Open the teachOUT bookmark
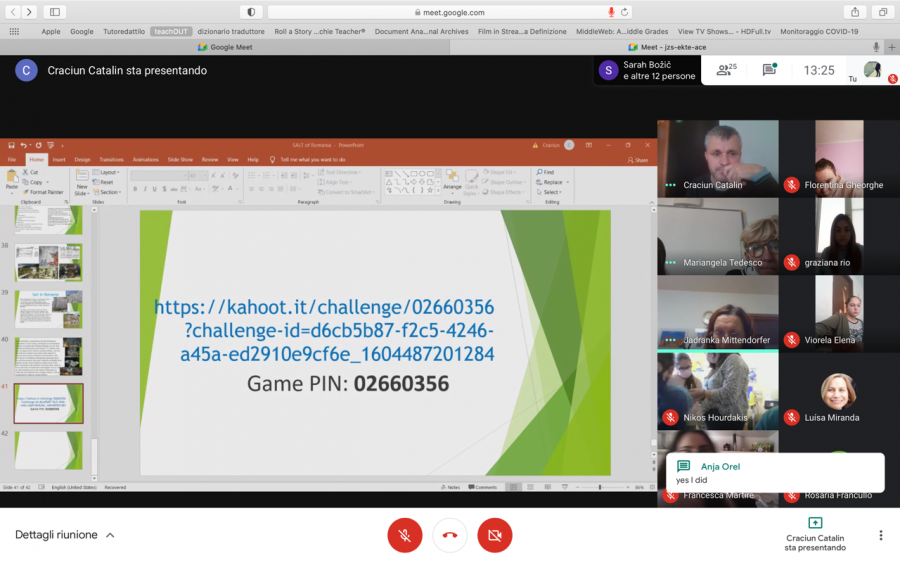This screenshot has width=900, height=563. coord(171,31)
